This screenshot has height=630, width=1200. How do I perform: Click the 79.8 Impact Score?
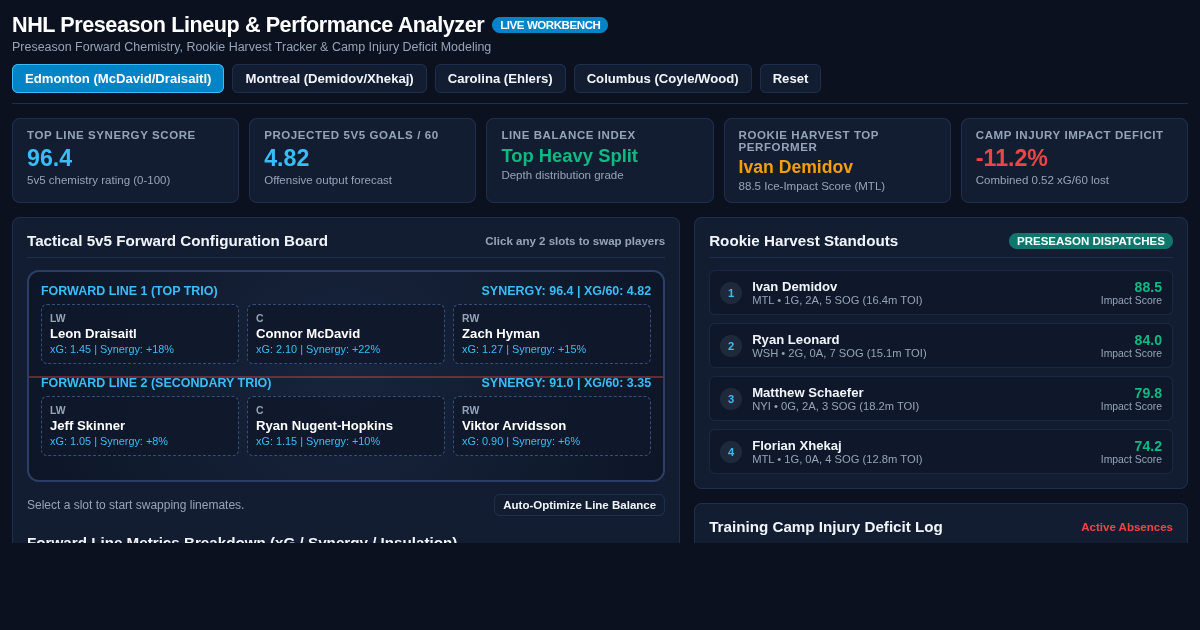(1148, 393)
